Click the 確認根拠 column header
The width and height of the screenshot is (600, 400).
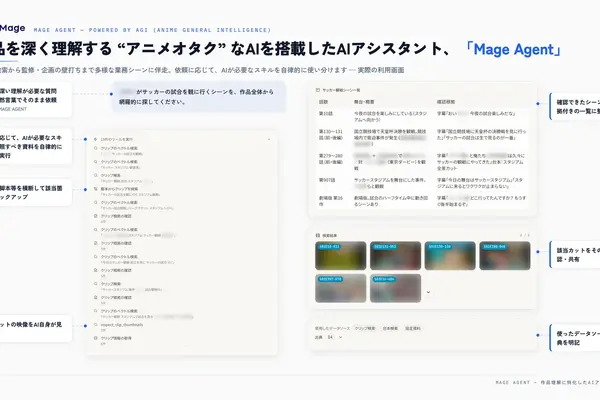pyautogui.click(x=446, y=102)
